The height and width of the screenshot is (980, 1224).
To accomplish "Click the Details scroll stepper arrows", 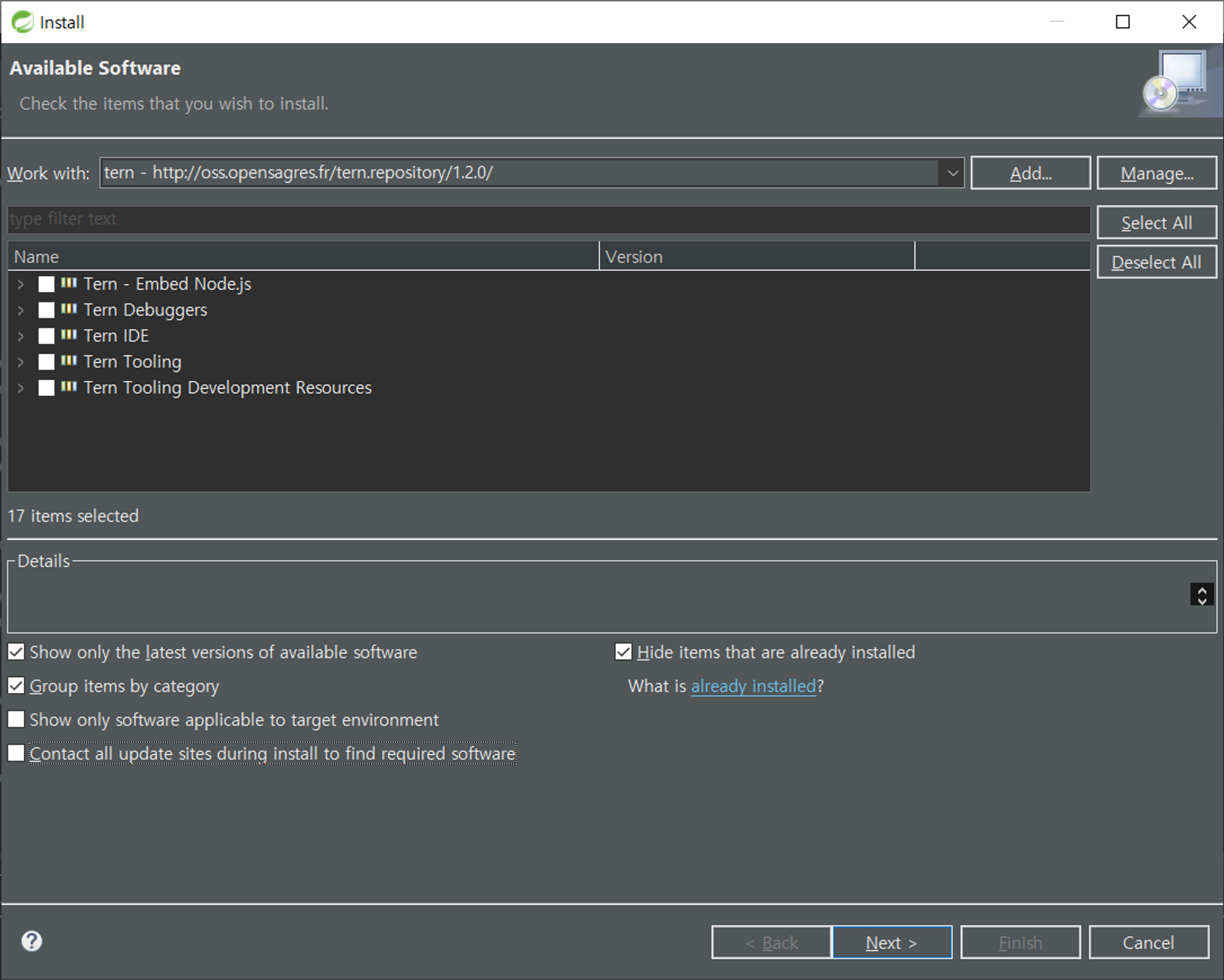I will pyautogui.click(x=1202, y=595).
